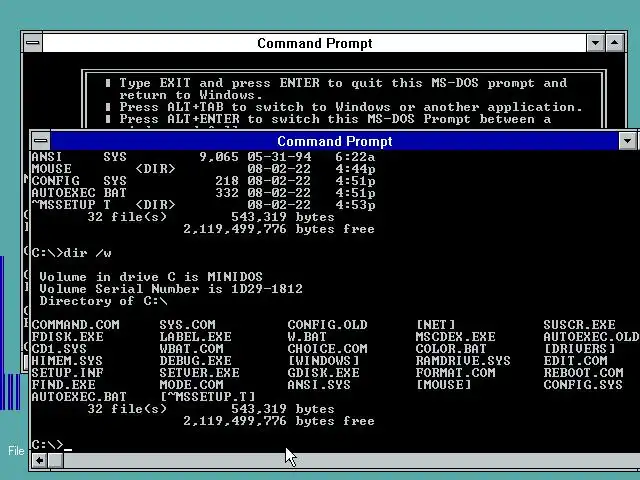Activate the back window via its white title bar

pos(314,43)
